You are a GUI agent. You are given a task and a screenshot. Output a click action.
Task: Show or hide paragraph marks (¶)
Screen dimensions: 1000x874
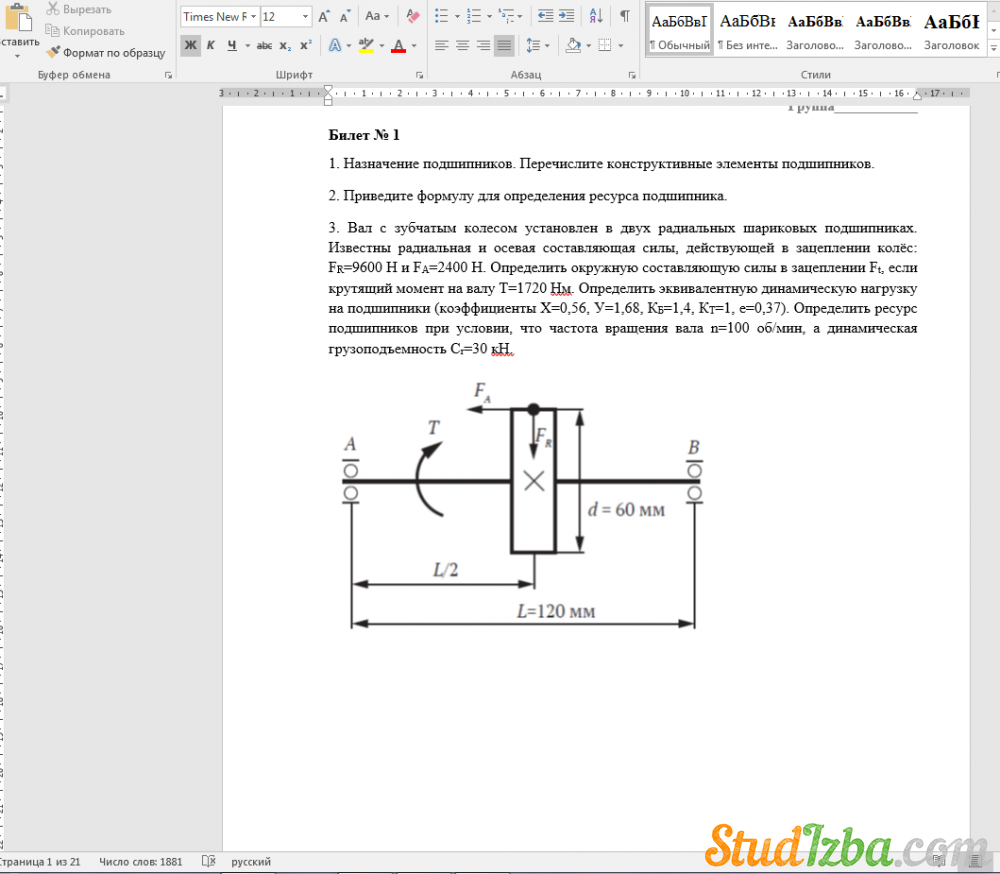[625, 16]
